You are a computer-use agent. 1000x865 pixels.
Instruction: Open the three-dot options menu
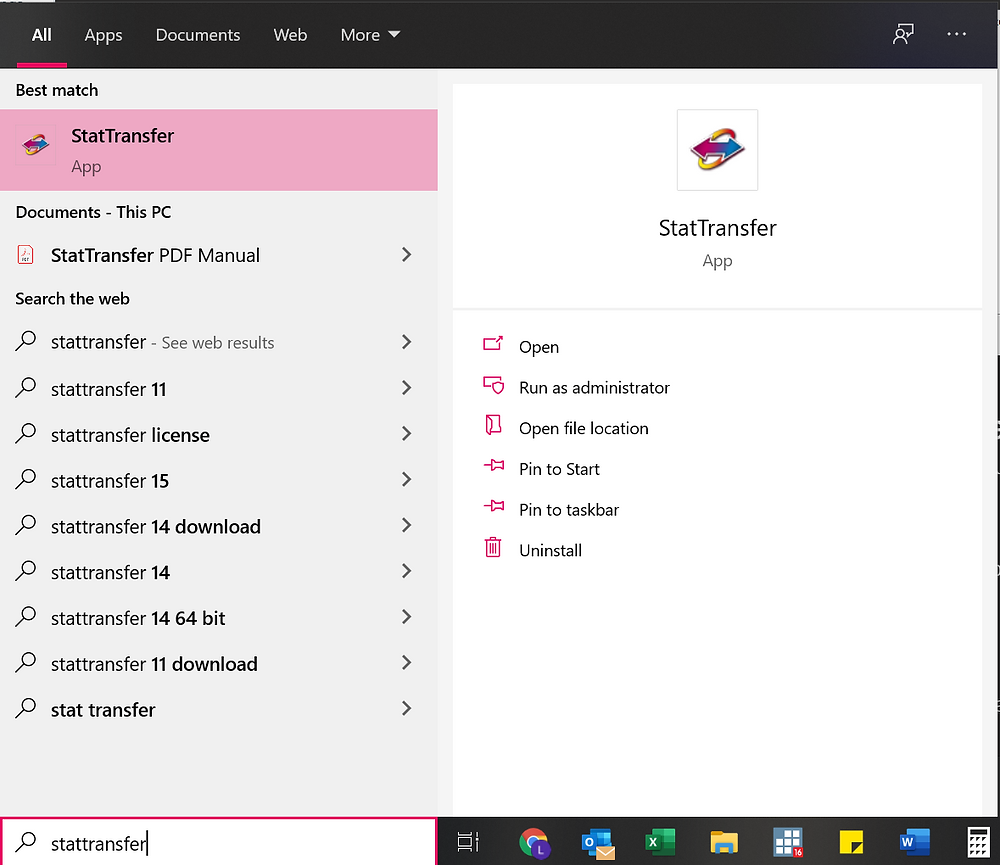pyautogui.click(x=956, y=34)
